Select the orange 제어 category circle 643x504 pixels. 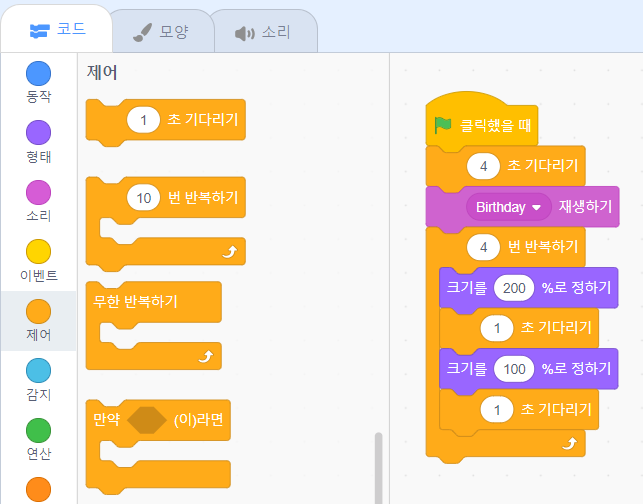[39, 311]
